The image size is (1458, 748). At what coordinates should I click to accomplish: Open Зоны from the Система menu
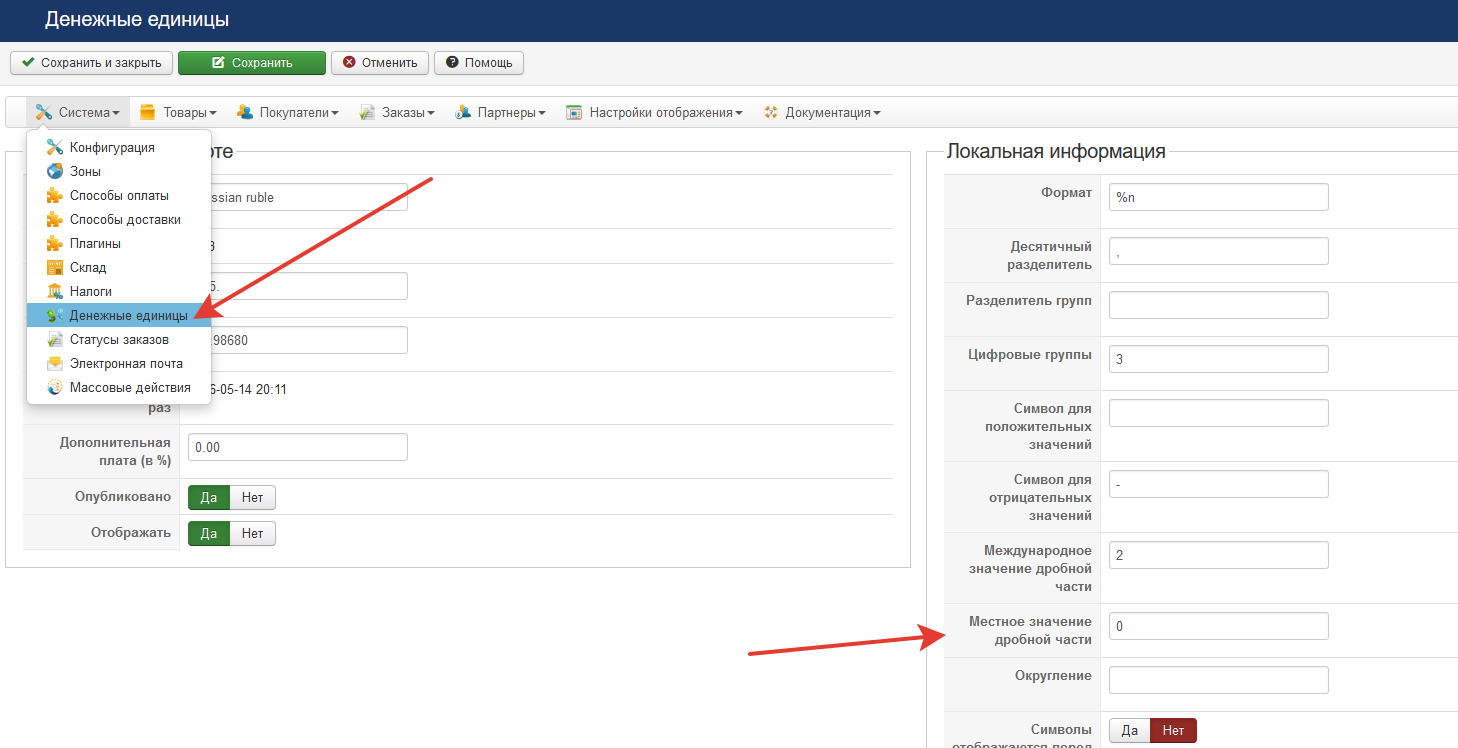coord(119,171)
